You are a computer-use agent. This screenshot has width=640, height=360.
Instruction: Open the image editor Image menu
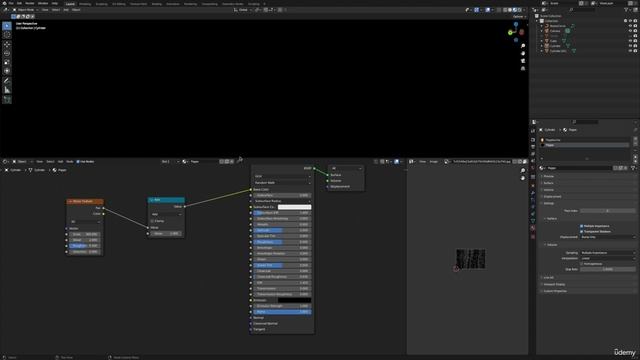433,162
